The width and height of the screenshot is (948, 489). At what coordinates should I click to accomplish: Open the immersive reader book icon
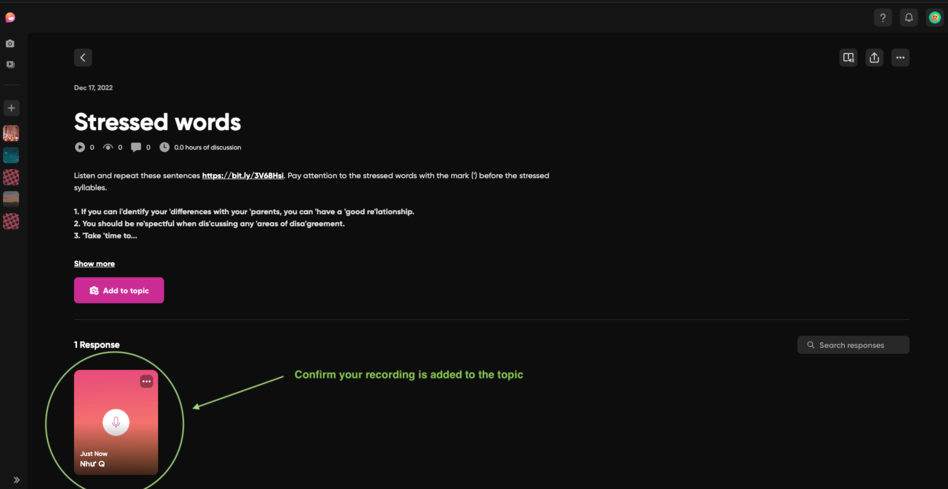tap(848, 58)
